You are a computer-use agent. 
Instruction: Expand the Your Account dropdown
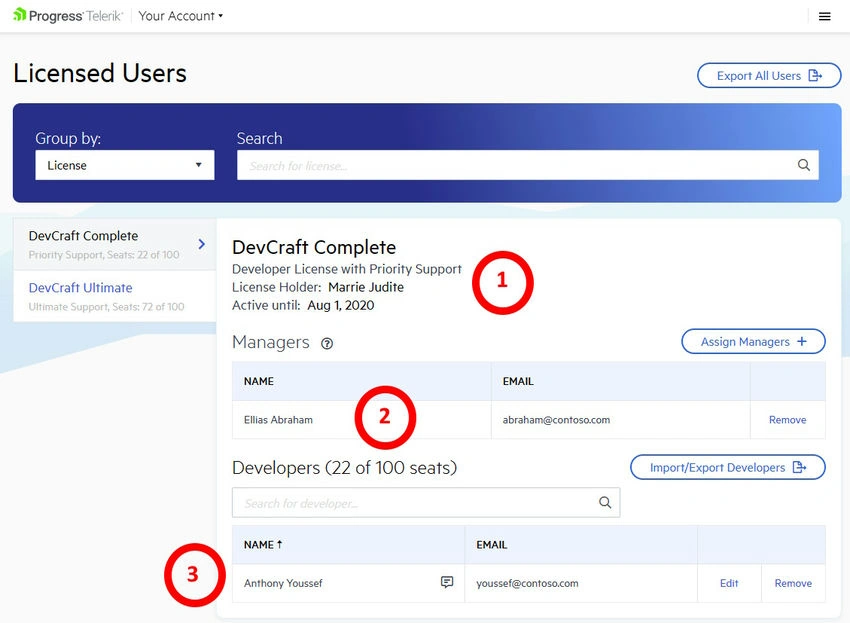(x=181, y=16)
